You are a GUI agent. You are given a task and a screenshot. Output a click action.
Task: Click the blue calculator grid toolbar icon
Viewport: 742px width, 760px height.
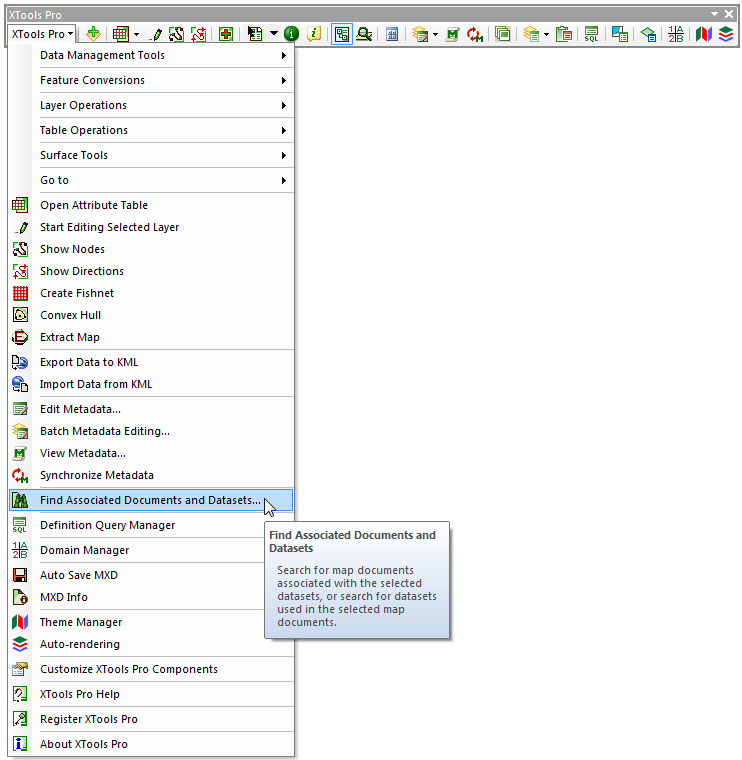click(392, 34)
